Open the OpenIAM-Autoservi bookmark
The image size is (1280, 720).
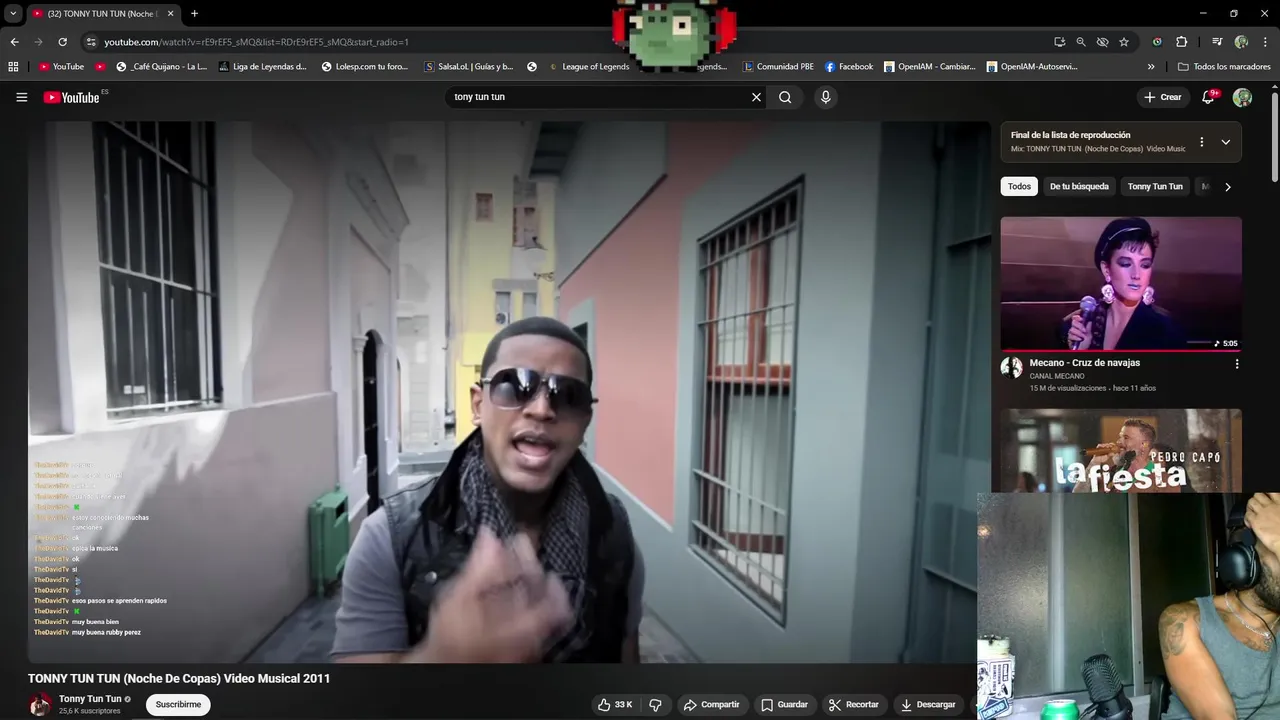[1032, 67]
